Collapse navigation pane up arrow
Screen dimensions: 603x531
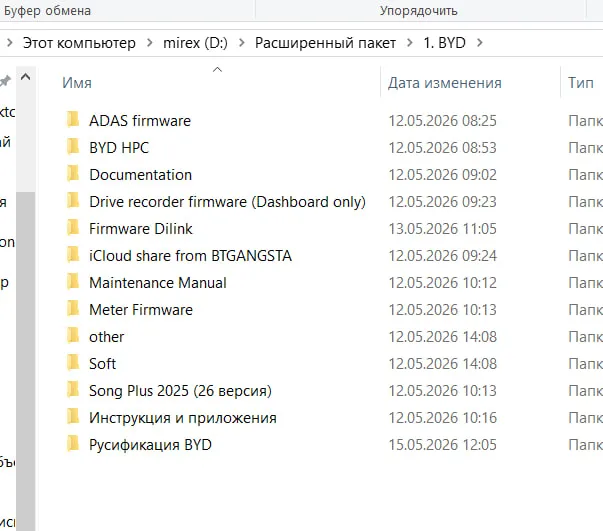tap(25, 77)
